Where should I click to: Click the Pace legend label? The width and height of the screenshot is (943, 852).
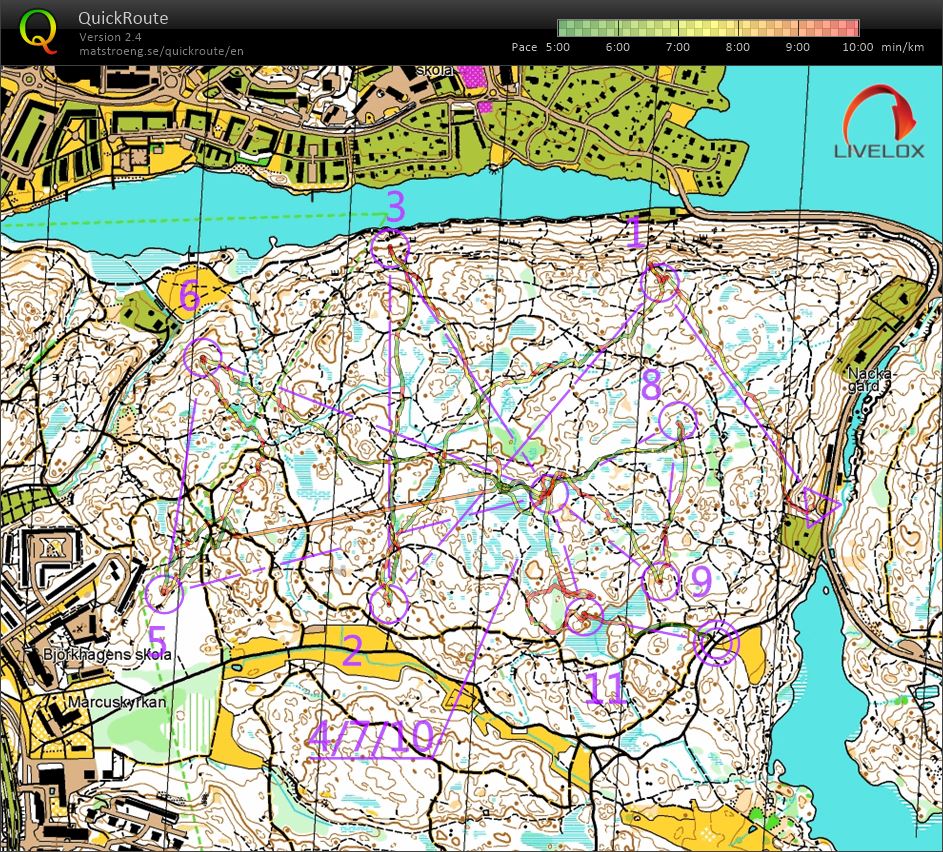[x=524, y=47]
